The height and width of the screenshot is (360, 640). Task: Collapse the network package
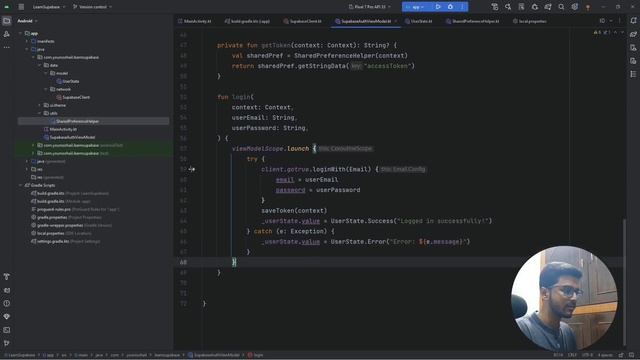[46, 89]
